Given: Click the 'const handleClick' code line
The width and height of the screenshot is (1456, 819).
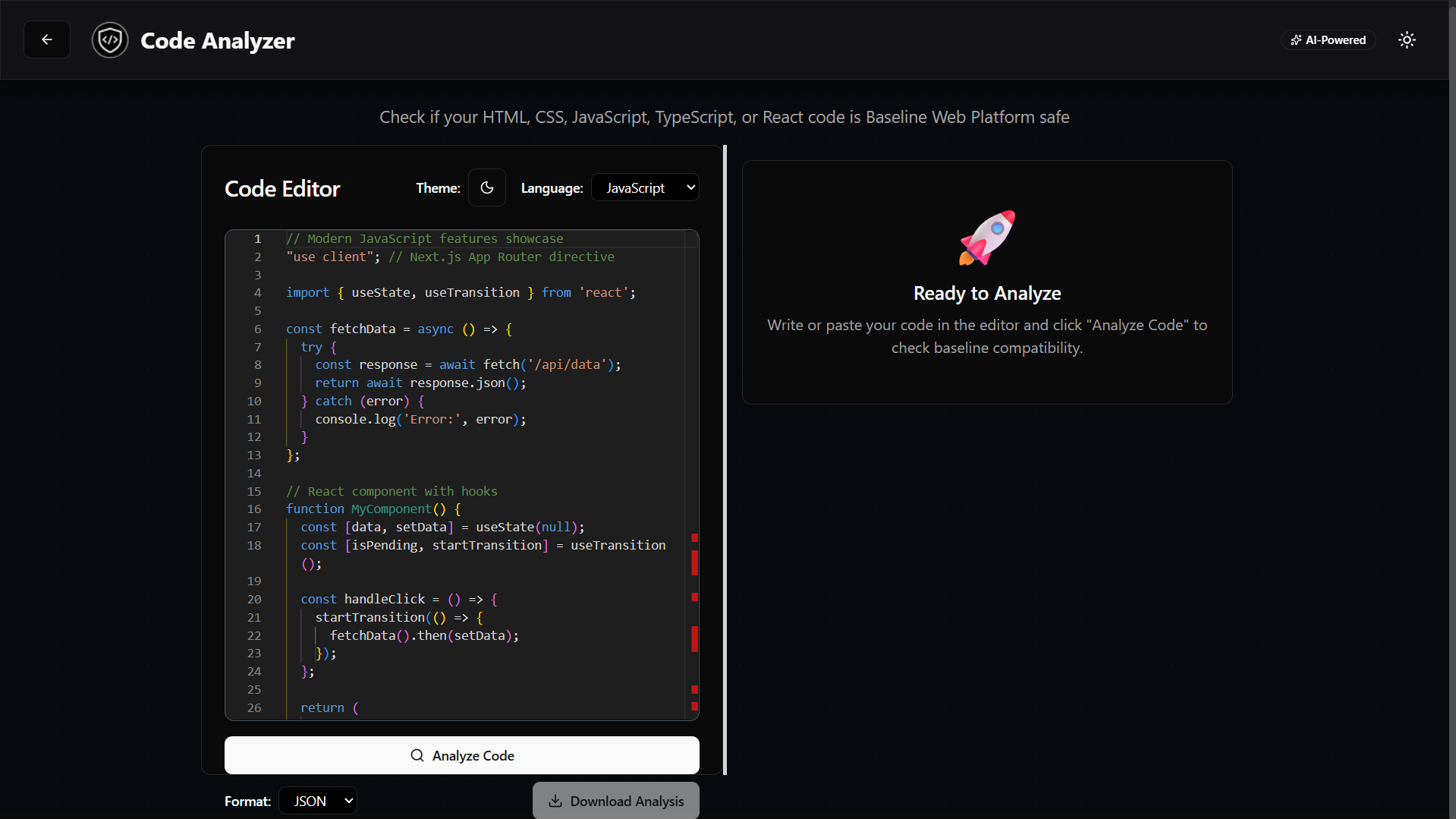Looking at the screenshot, I should (399, 599).
